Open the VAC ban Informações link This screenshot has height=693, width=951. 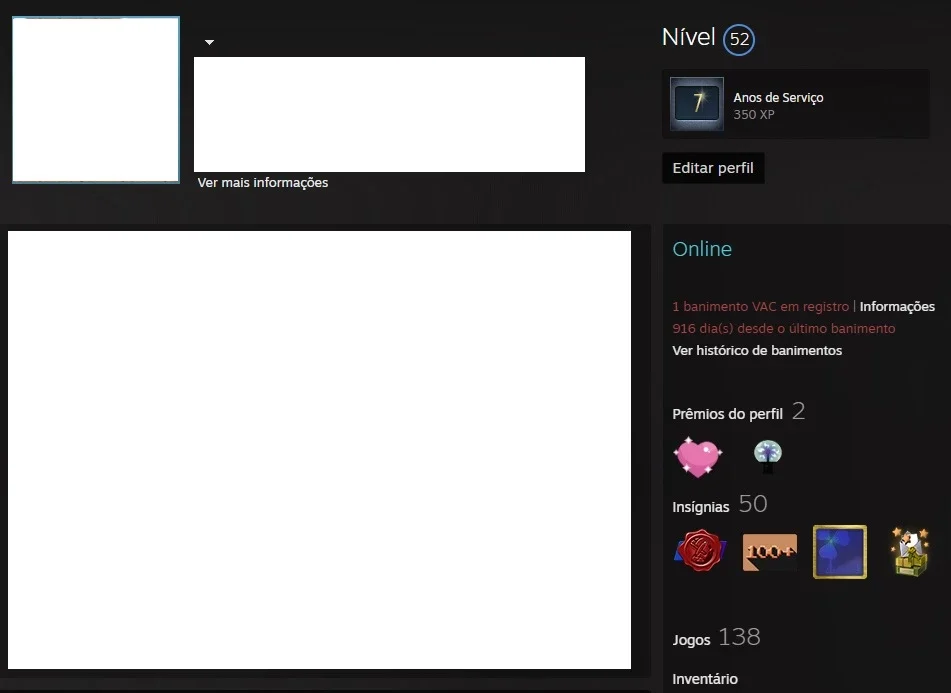897,306
